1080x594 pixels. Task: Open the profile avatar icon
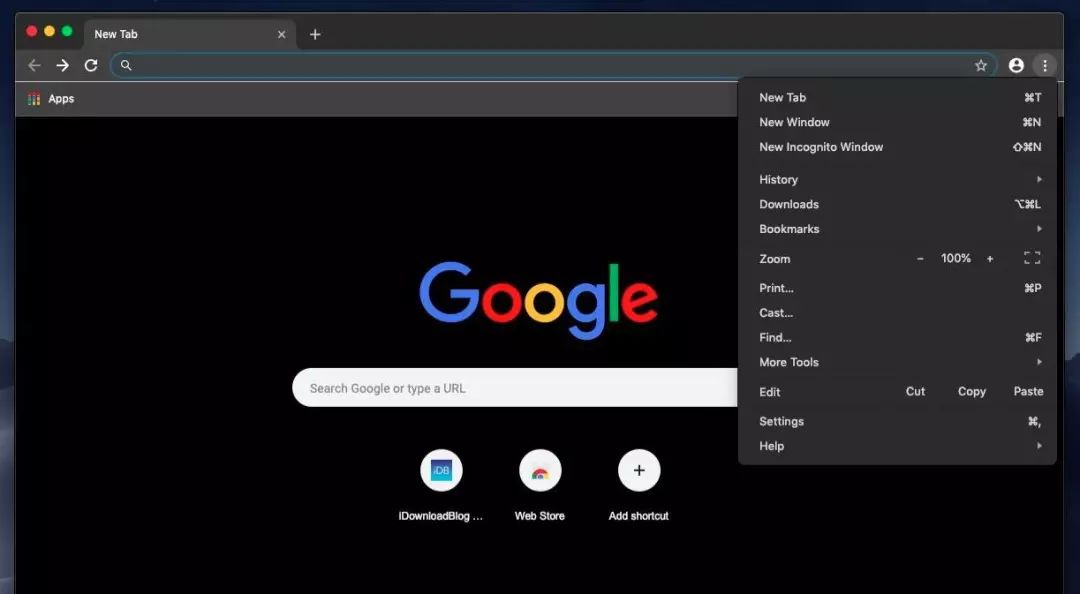[x=1016, y=65]
